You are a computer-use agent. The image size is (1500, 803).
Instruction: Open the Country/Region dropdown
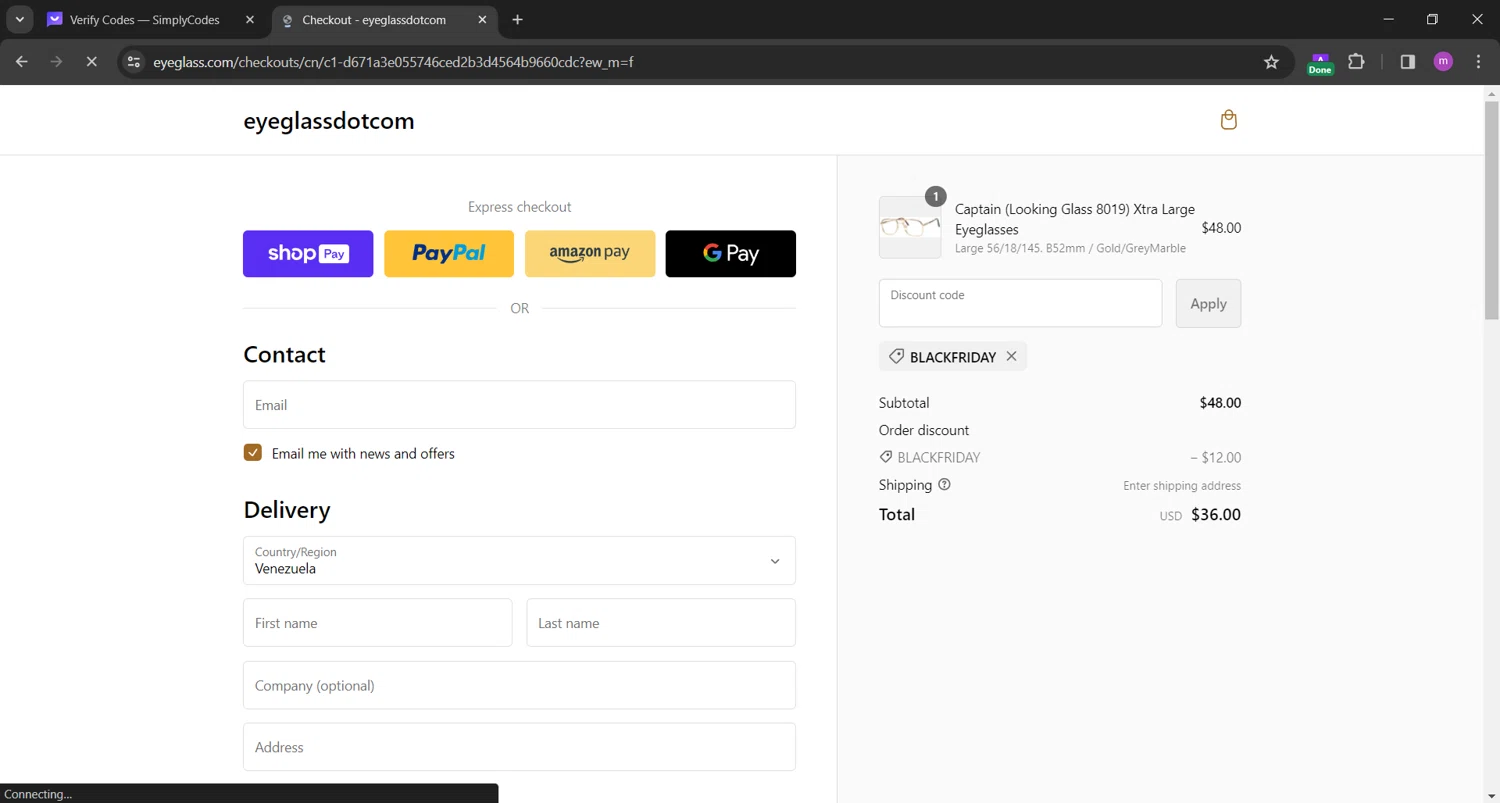point(519,560)
